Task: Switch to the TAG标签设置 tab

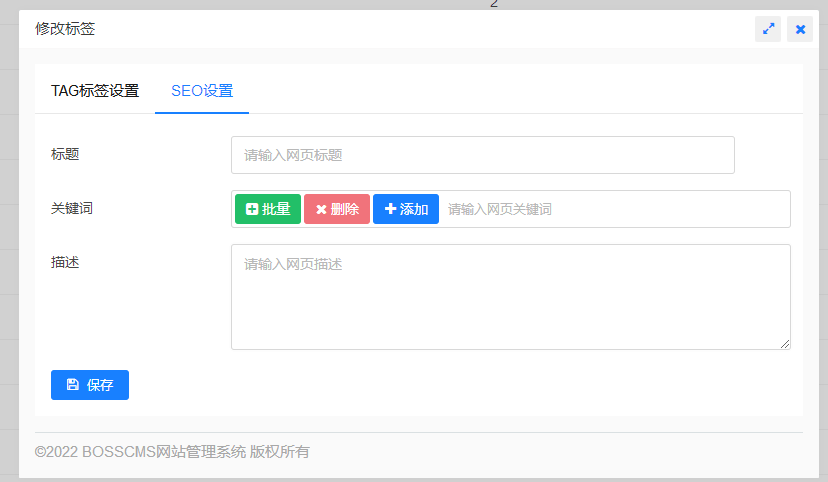Action: [95, 91]
